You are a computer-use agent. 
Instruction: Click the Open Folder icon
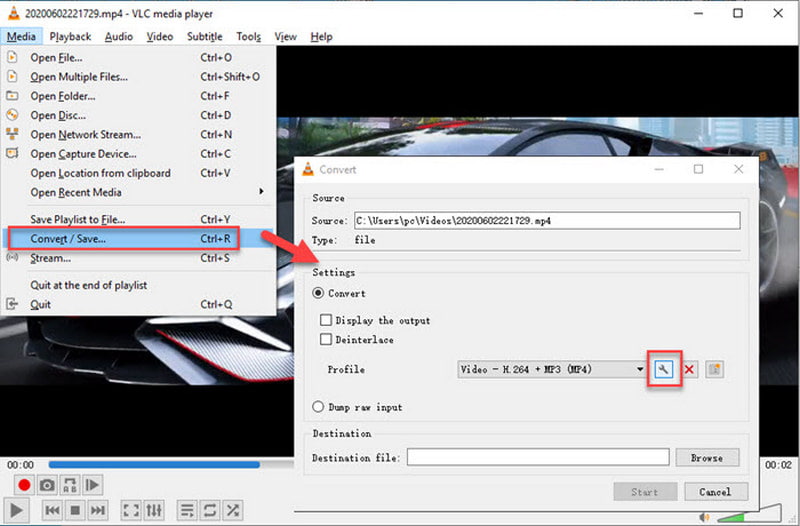tap(12, 95)
